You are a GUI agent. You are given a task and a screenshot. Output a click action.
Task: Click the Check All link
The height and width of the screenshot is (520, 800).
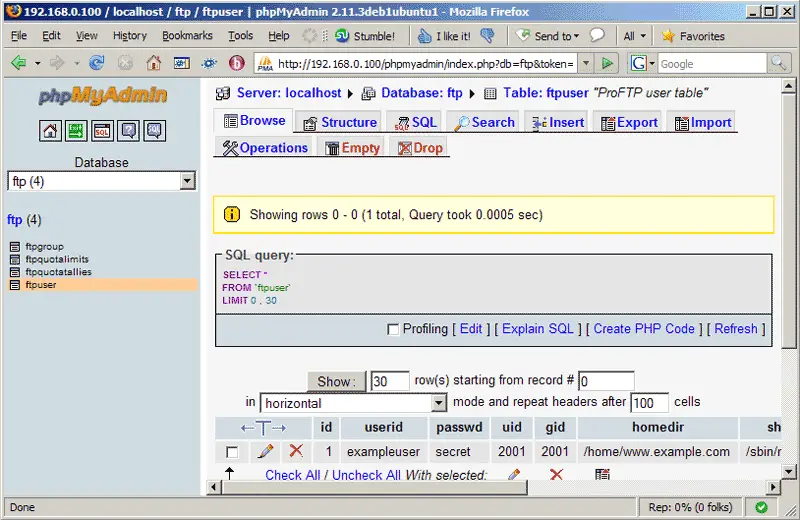292,475
